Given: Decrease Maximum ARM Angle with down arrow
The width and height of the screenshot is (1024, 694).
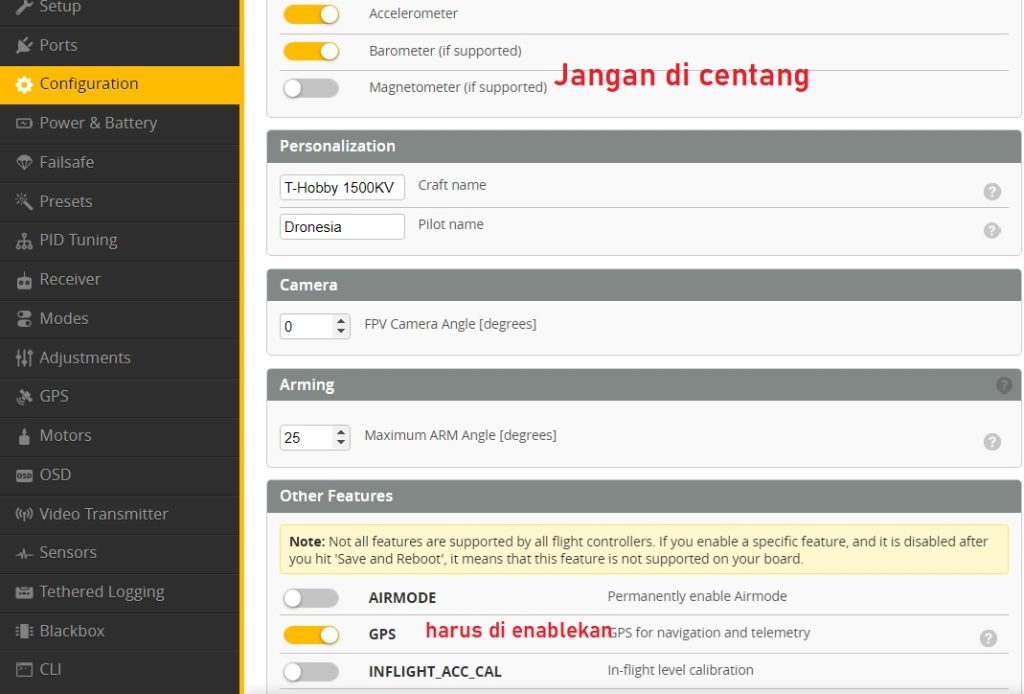Looking at the screenshot, I should tap(341, 443).
